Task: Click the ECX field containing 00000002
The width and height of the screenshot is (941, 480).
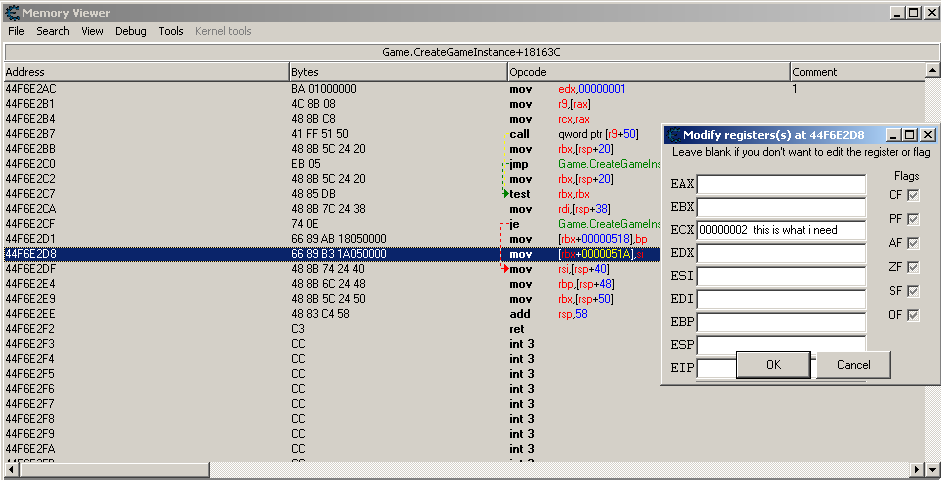Action: point(781,230)
